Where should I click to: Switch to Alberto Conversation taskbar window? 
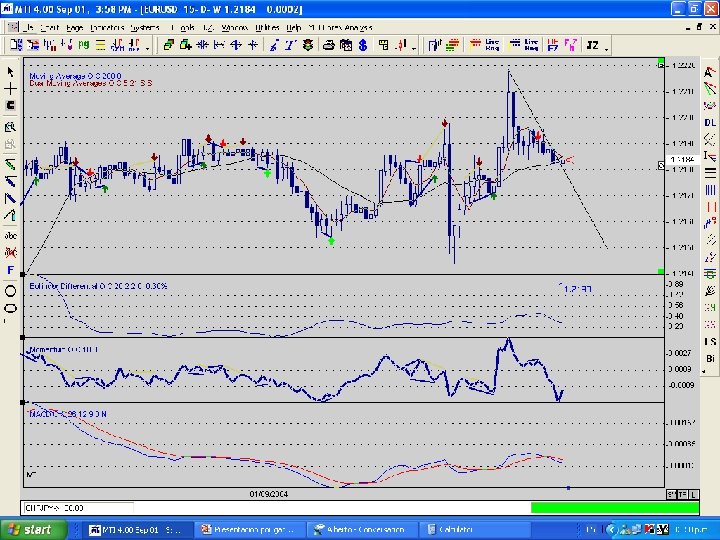coord(363,529)
